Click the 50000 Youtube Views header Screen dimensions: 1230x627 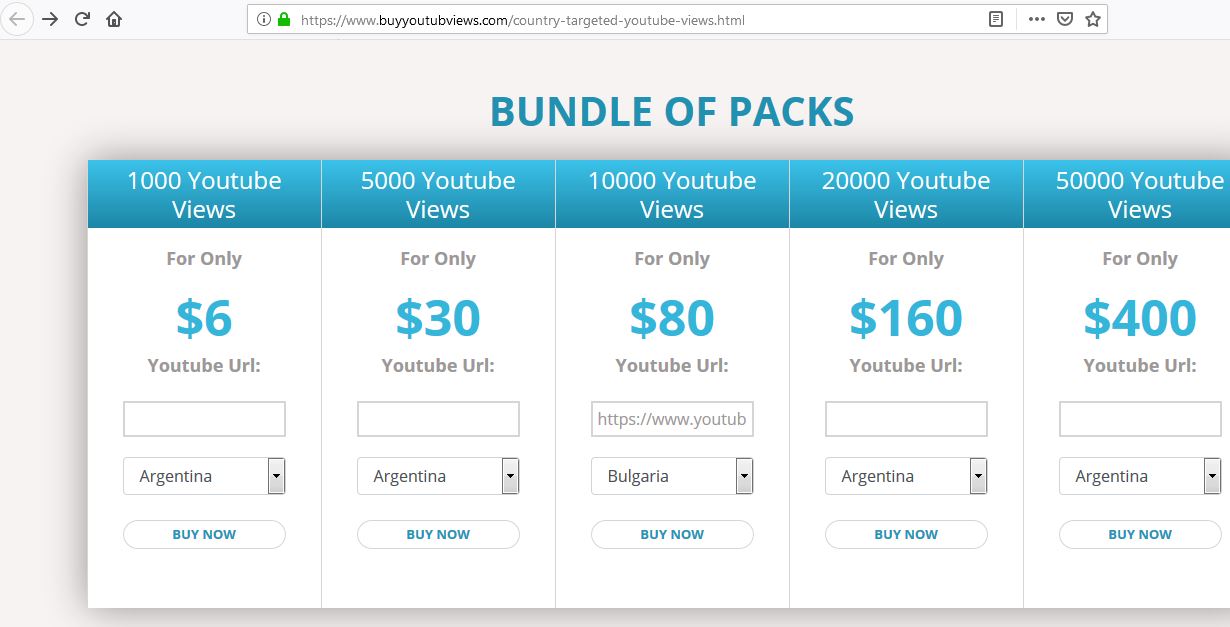1127,195
